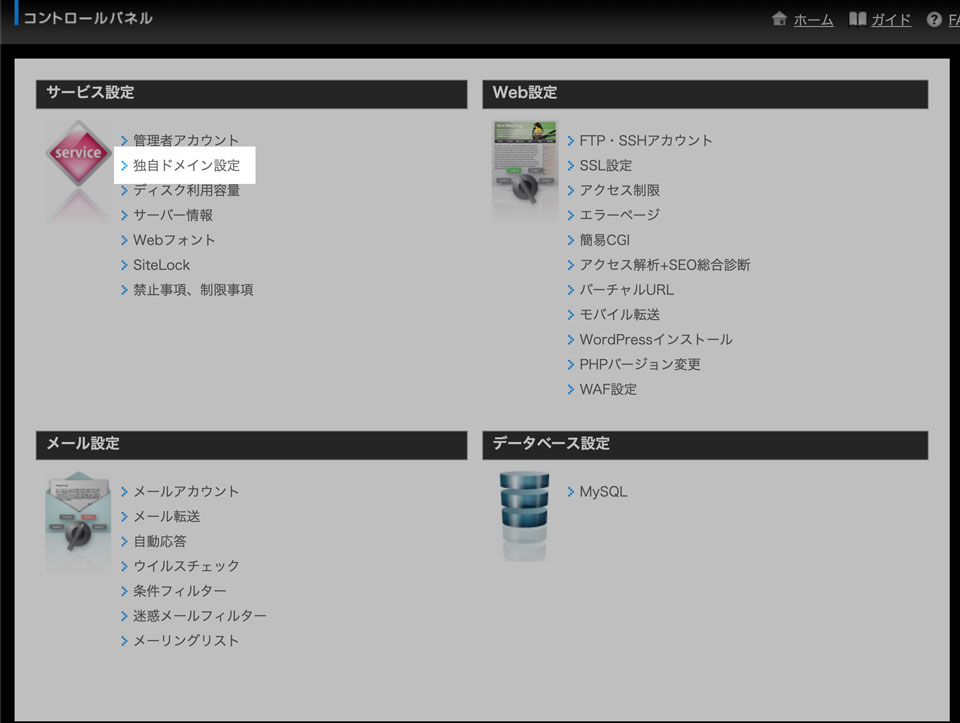Screen dimensions: 960x723
Task: Go to Webフォント settings
Action: point(174,240)
